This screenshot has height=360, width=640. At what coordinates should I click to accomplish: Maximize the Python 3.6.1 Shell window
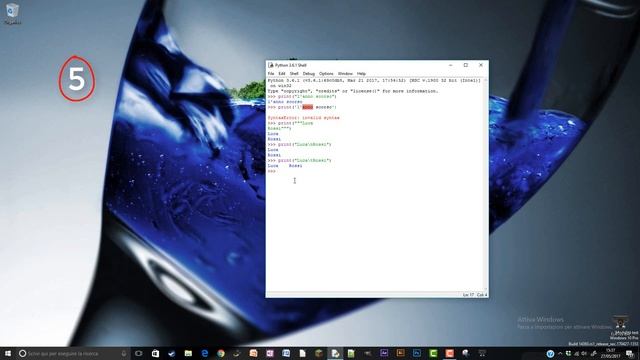click(x=466, y=65)
